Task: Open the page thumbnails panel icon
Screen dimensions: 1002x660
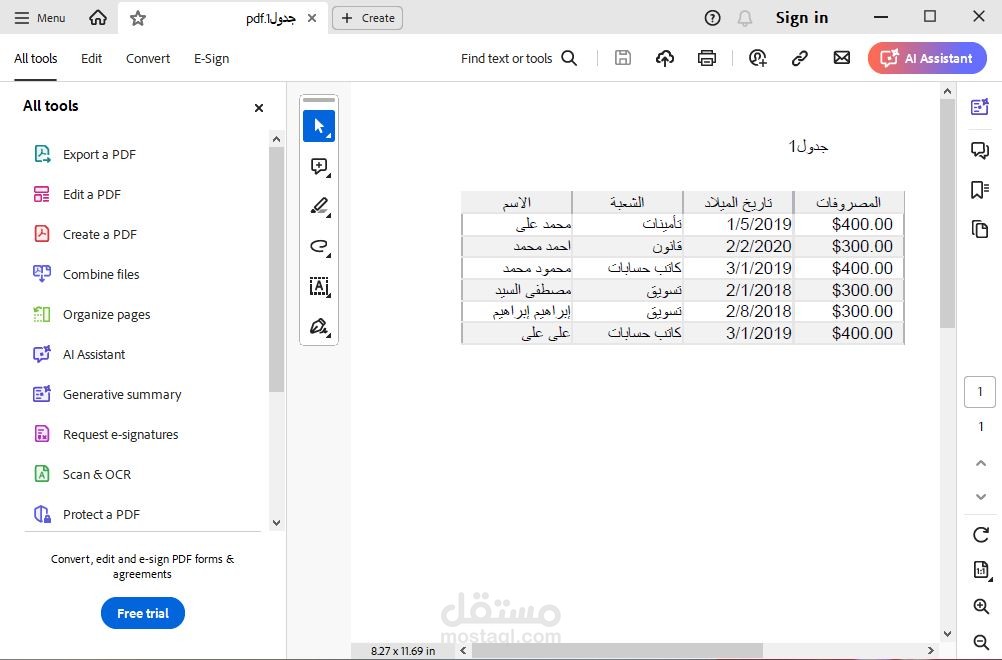Action: pos(980,229)
